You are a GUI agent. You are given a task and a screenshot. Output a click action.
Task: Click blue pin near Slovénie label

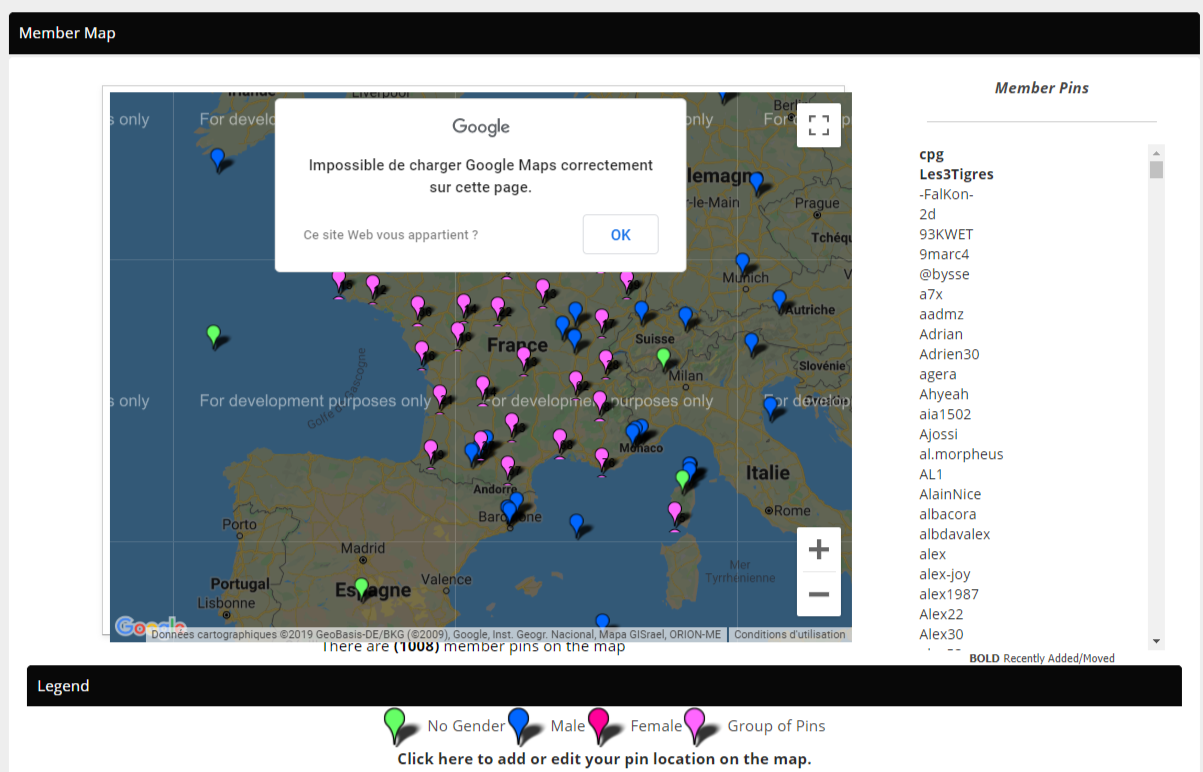(x=751, y=344)
